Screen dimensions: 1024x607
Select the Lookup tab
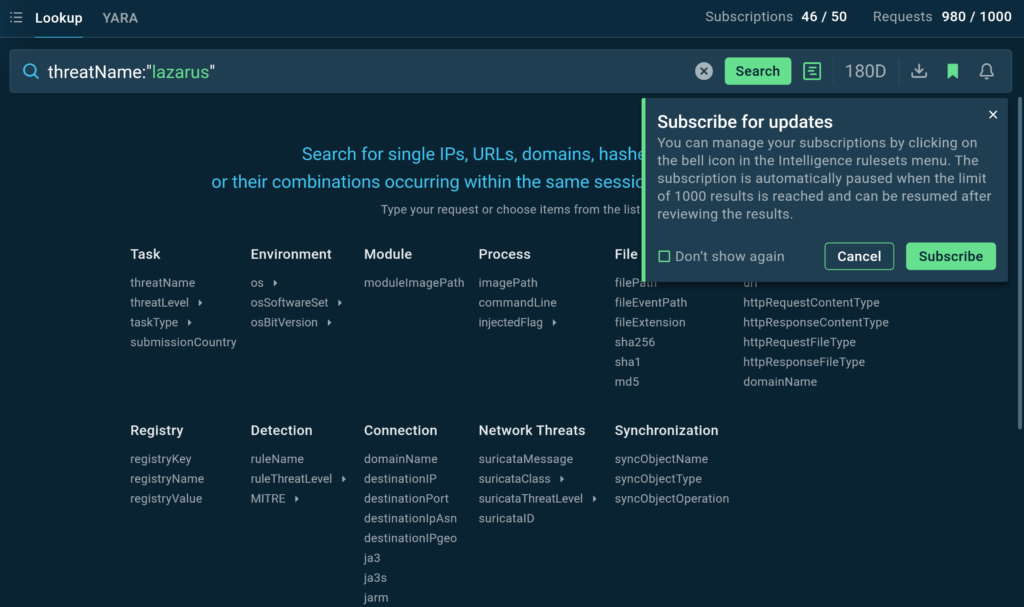(58, 18)
